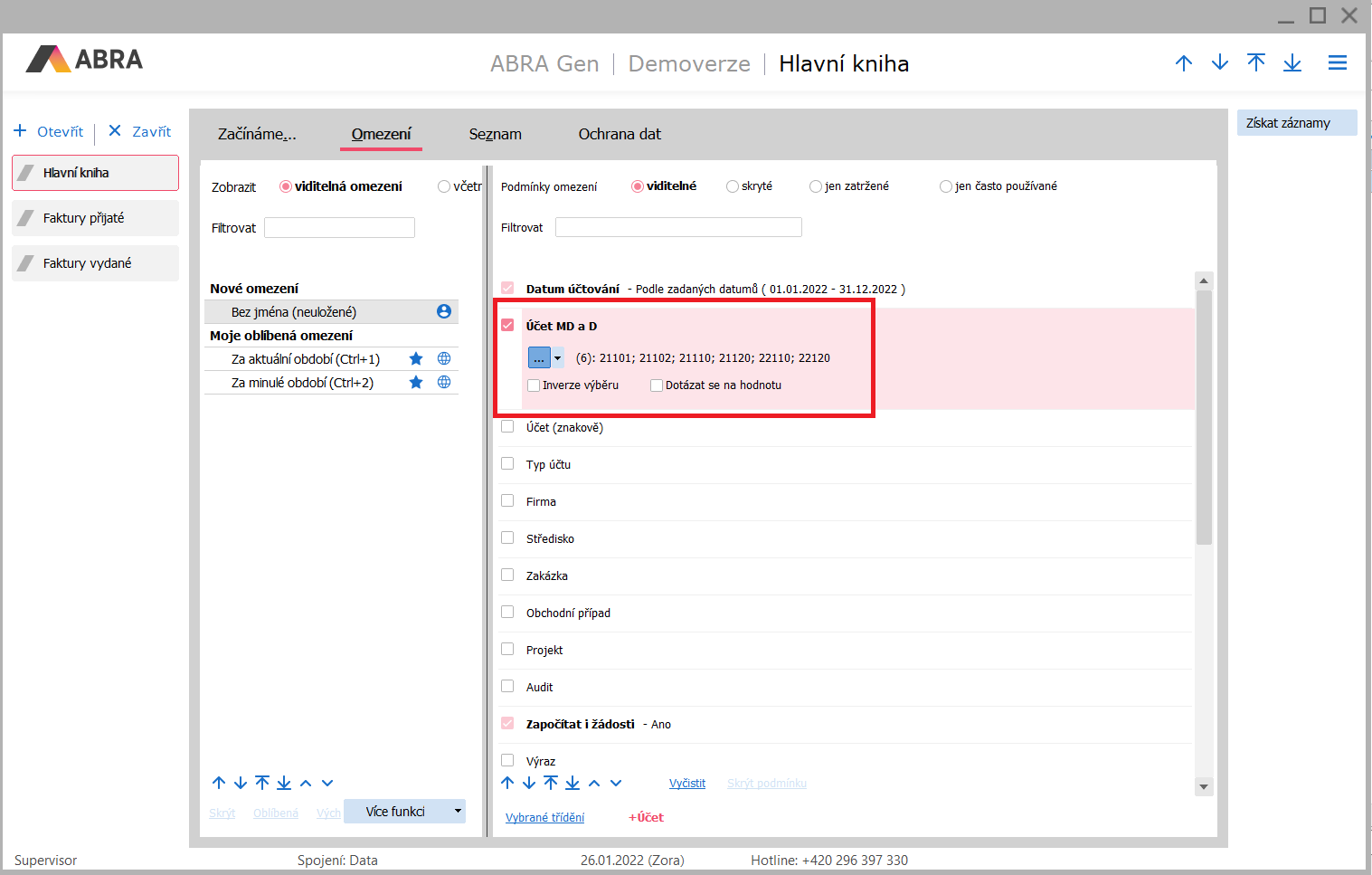The height and width of the screenshot is (875, 1372).
Task: Click the user icon on Bez jména row
Action: click(x=444, y=311)
